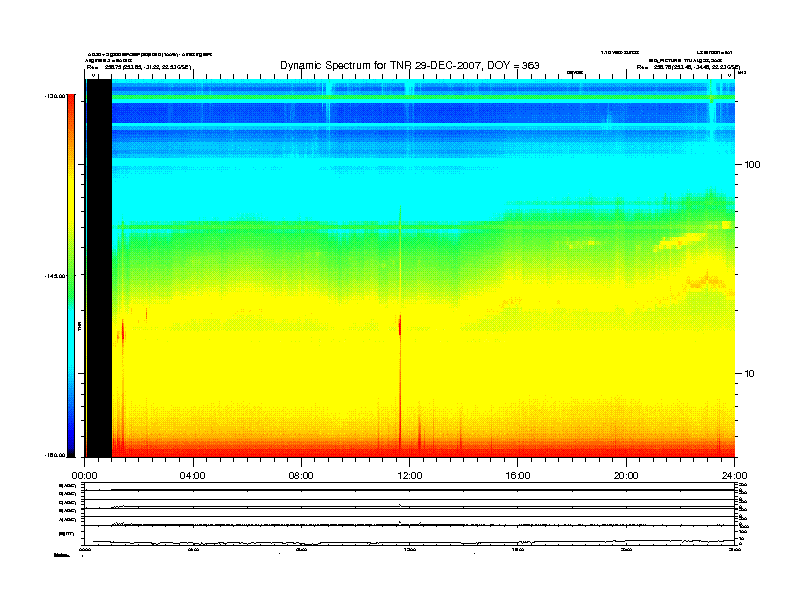Click the "04:00" time axis label
Screen dimensions: 792x612
[x=193, y=476]
